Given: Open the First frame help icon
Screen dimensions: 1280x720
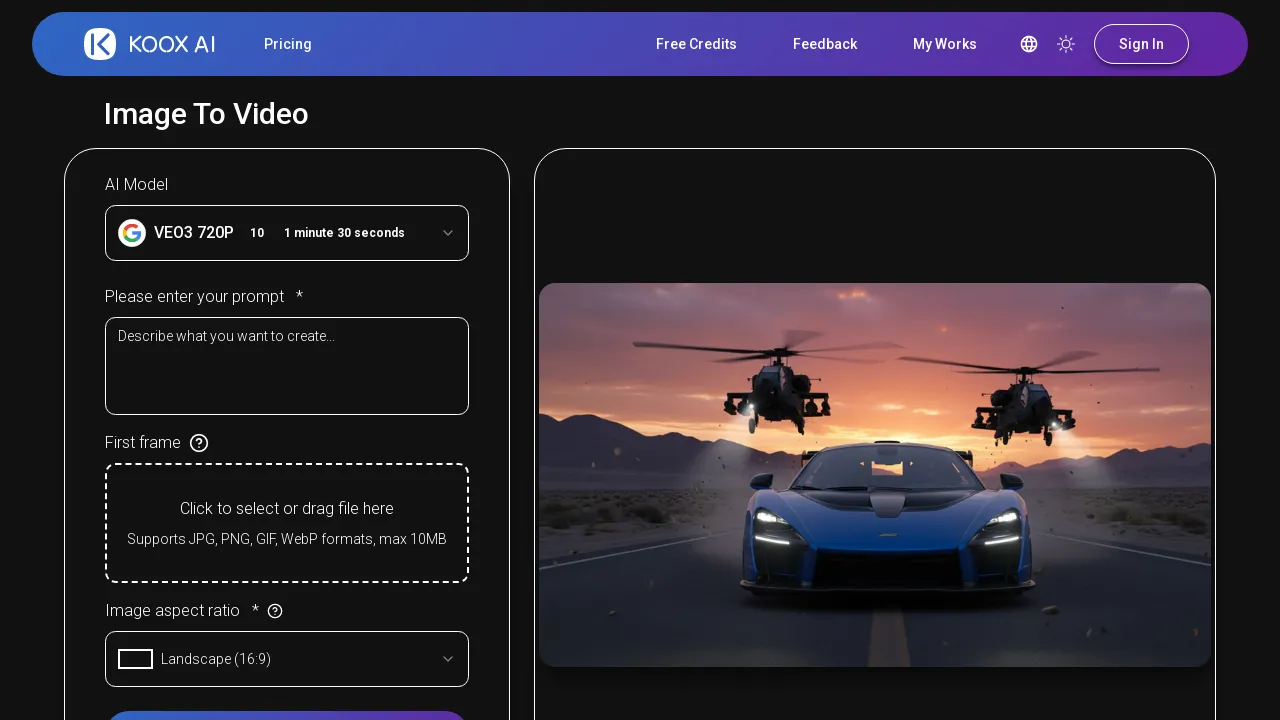Looking at the screenshot, I should point(199,443).
